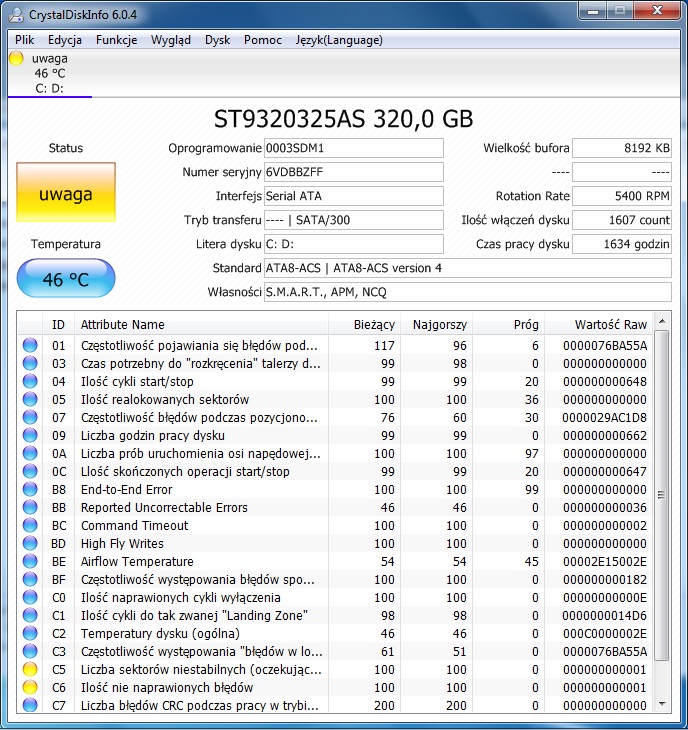Click the blue status icon for attribute BF
The height and width of the screenshot is (730, 688).
(30, 579)
